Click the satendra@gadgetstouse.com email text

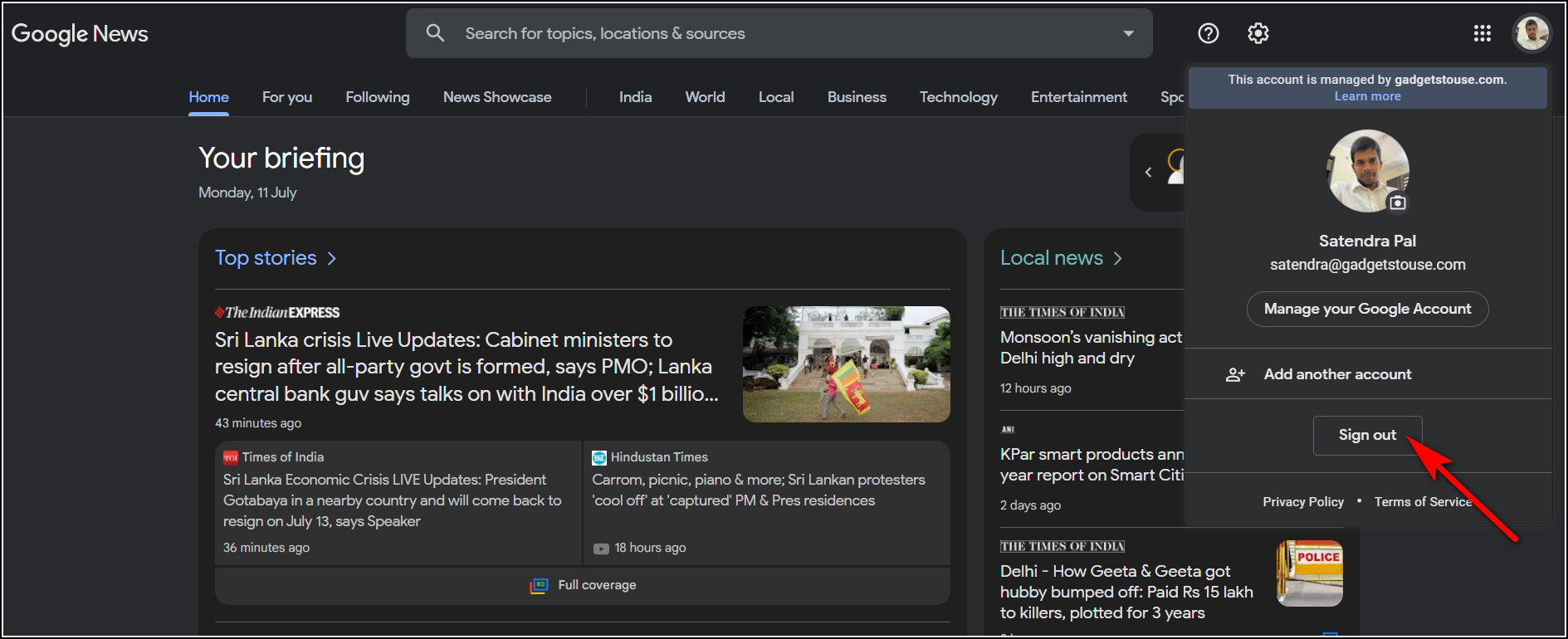coord(1367,265)
